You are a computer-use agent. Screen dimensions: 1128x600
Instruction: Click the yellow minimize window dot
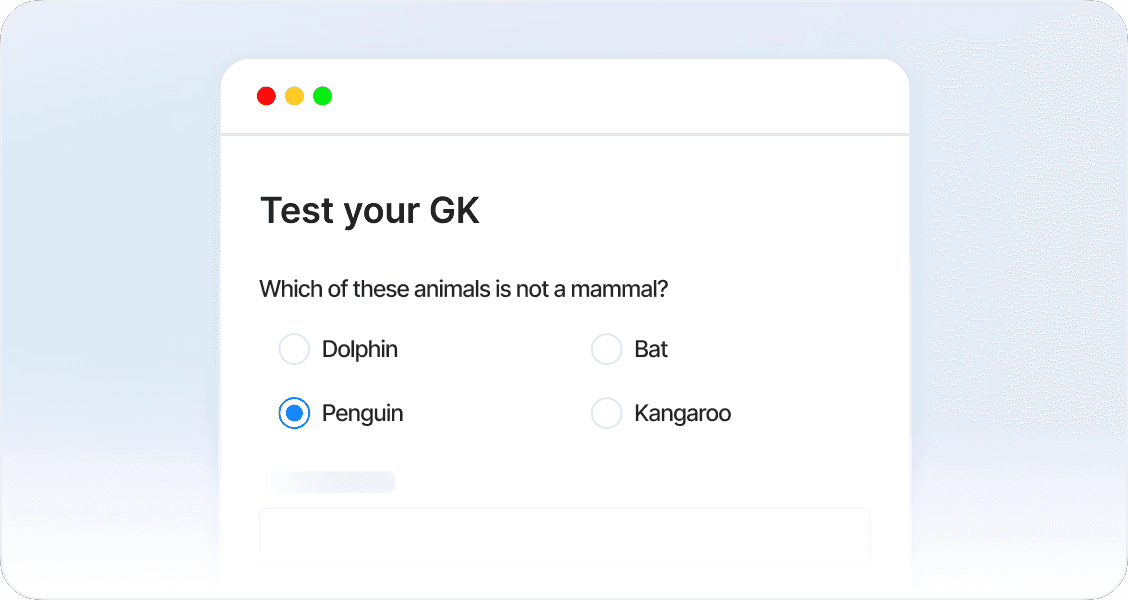coord(294,96)
